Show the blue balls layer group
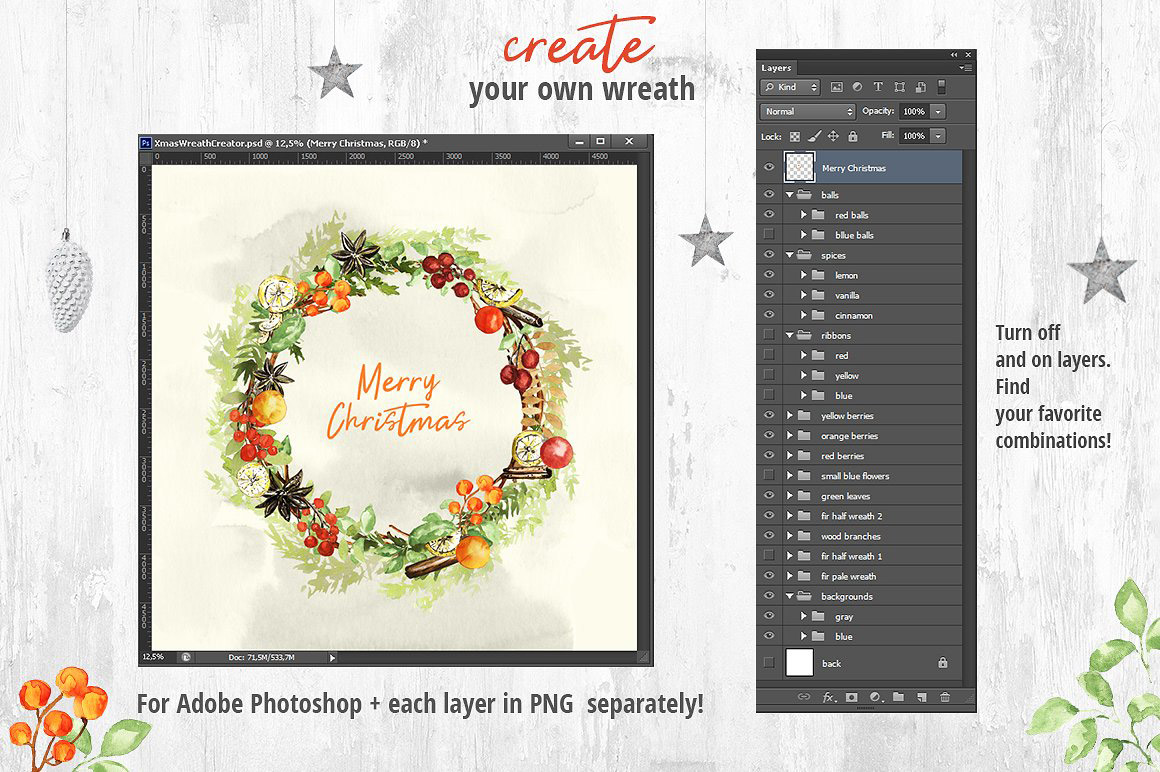This screenshot has height=772, width=1160. 769,235
